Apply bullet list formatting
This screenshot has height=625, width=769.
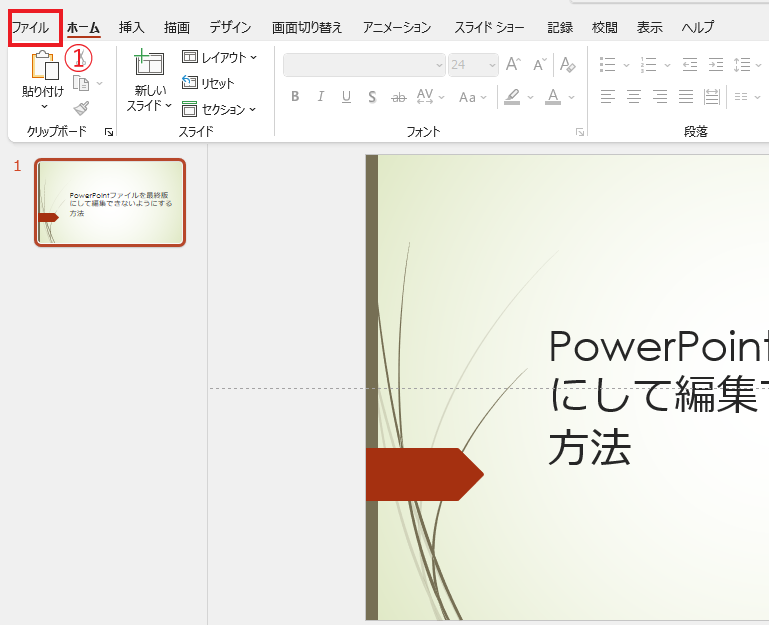coord(608,64)
